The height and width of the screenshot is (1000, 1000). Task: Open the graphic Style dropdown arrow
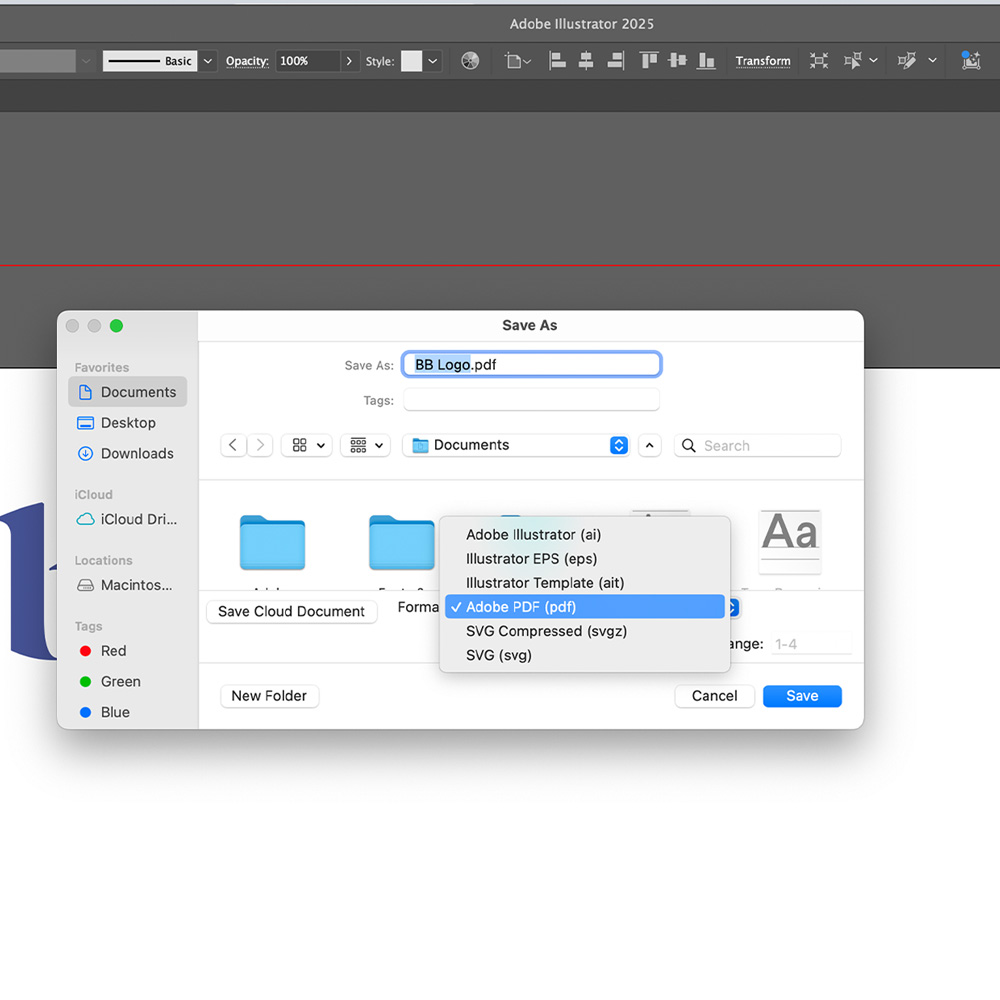coord(432,61)
